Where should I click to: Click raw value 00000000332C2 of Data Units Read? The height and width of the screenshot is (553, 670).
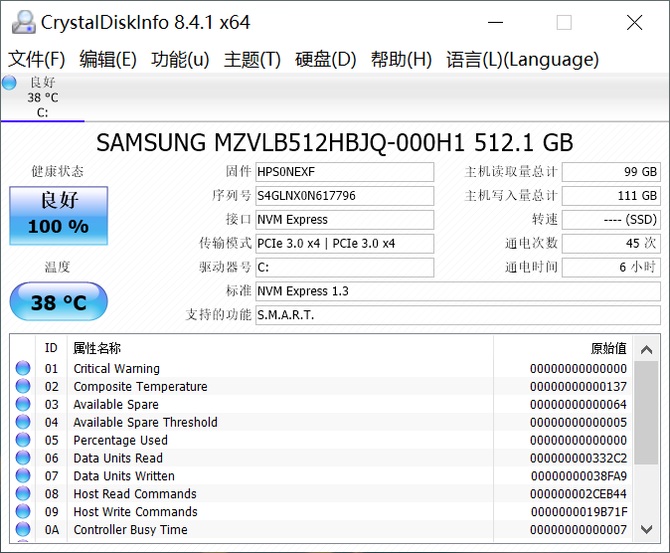pos(578,458)
